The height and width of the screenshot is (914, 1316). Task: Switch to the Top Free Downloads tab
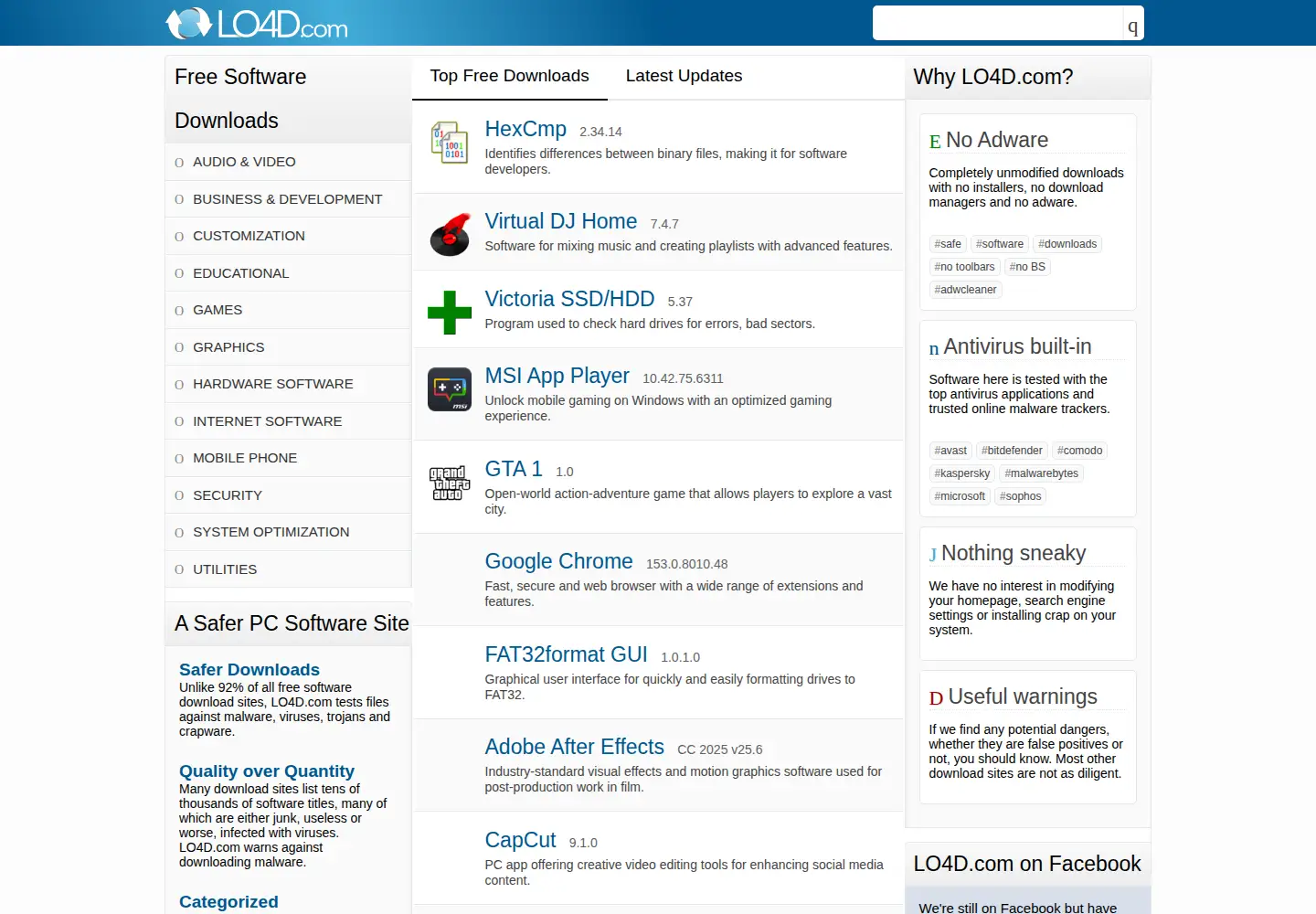pyautogui.click(x=510, y=76)
